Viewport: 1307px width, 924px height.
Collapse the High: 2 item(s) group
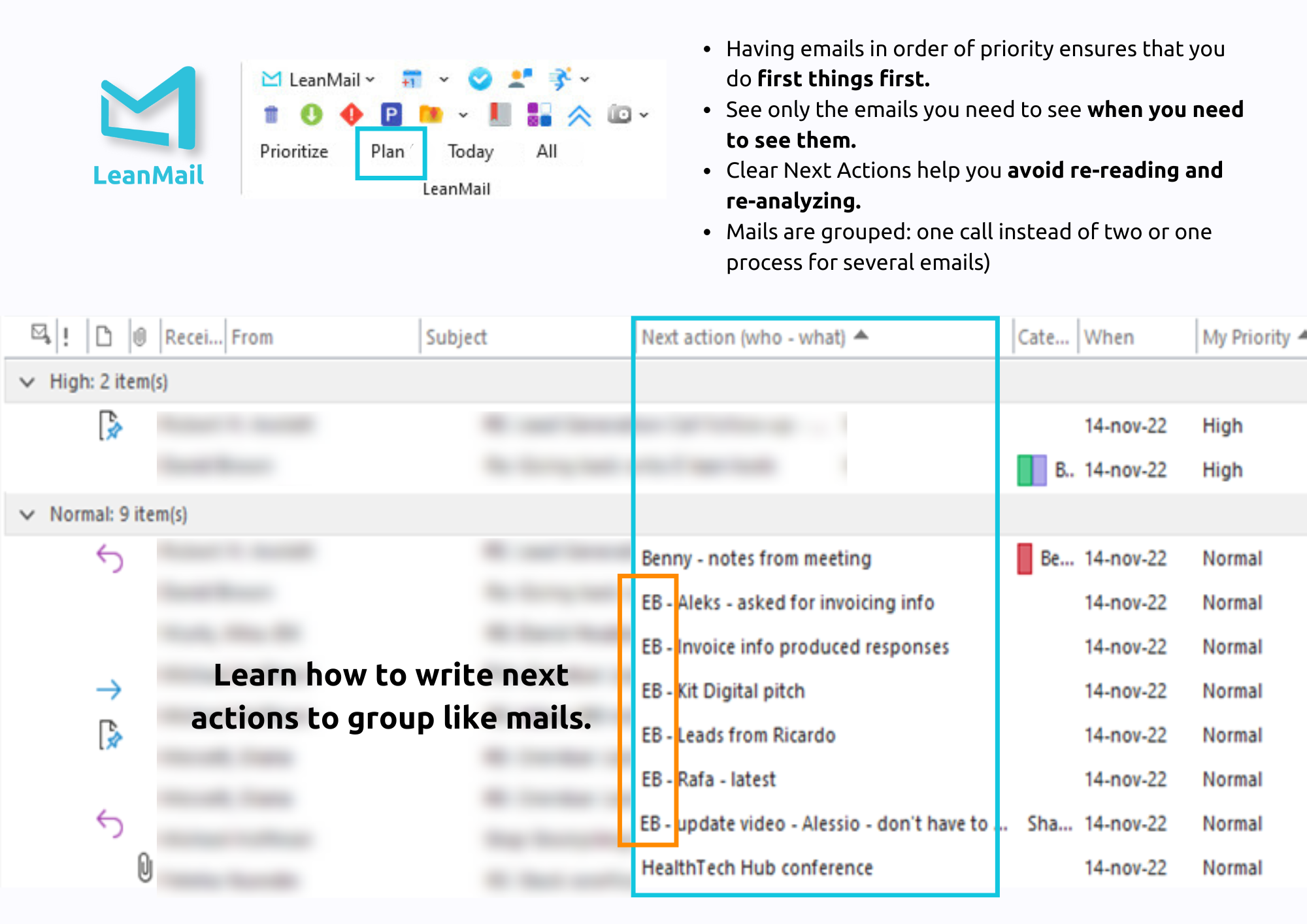click(x=26, y=382)
